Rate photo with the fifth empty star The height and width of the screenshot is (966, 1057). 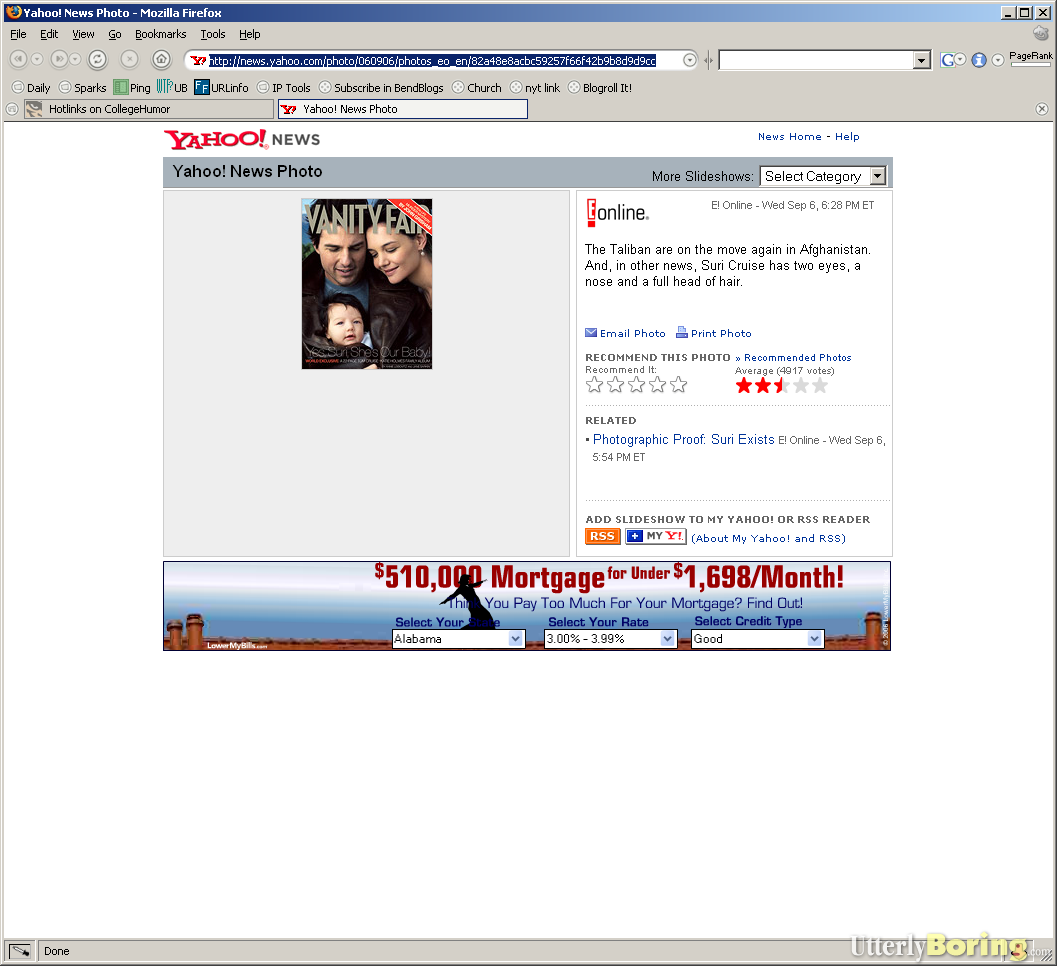click(x=679, y=385)
